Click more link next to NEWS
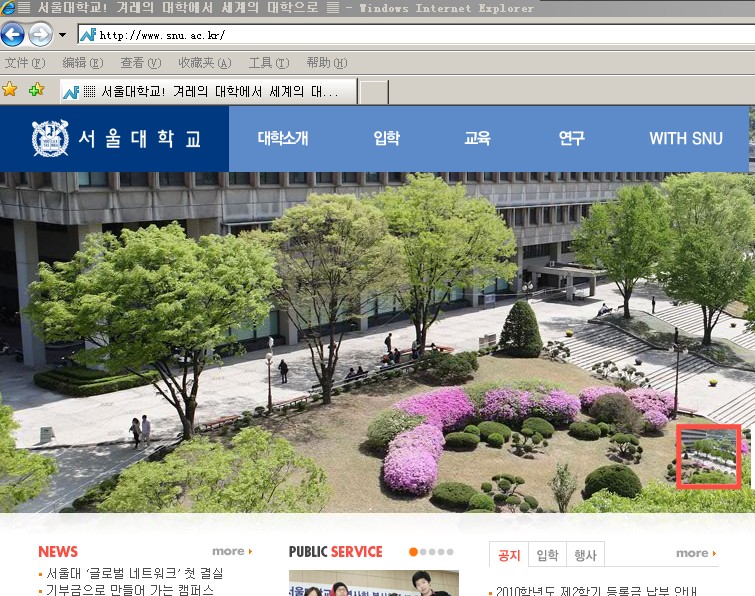The image size is (755, 596). click(232, 551)
